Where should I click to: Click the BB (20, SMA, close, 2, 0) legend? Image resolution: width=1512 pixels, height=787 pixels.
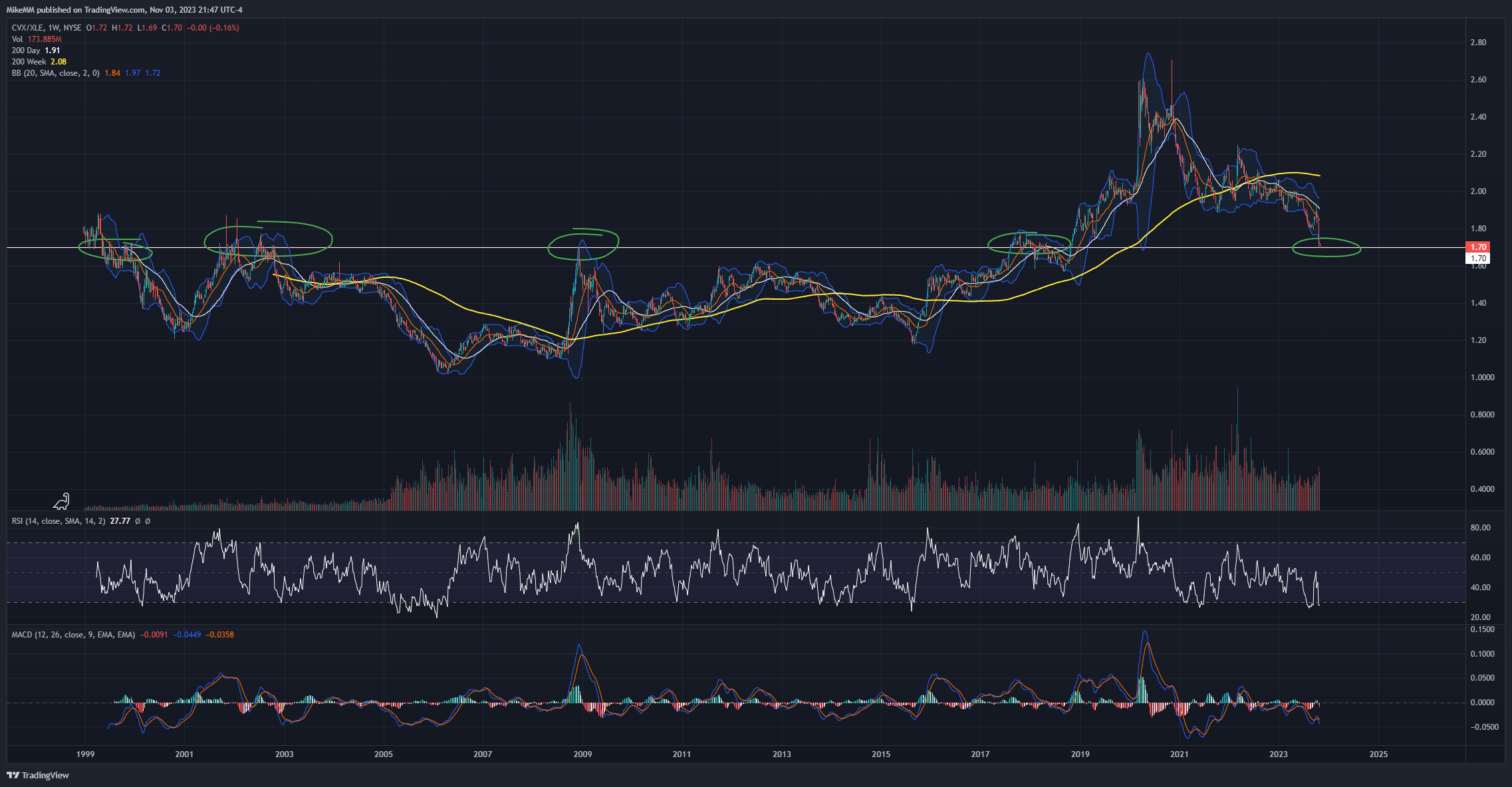[x=56, y=73]
